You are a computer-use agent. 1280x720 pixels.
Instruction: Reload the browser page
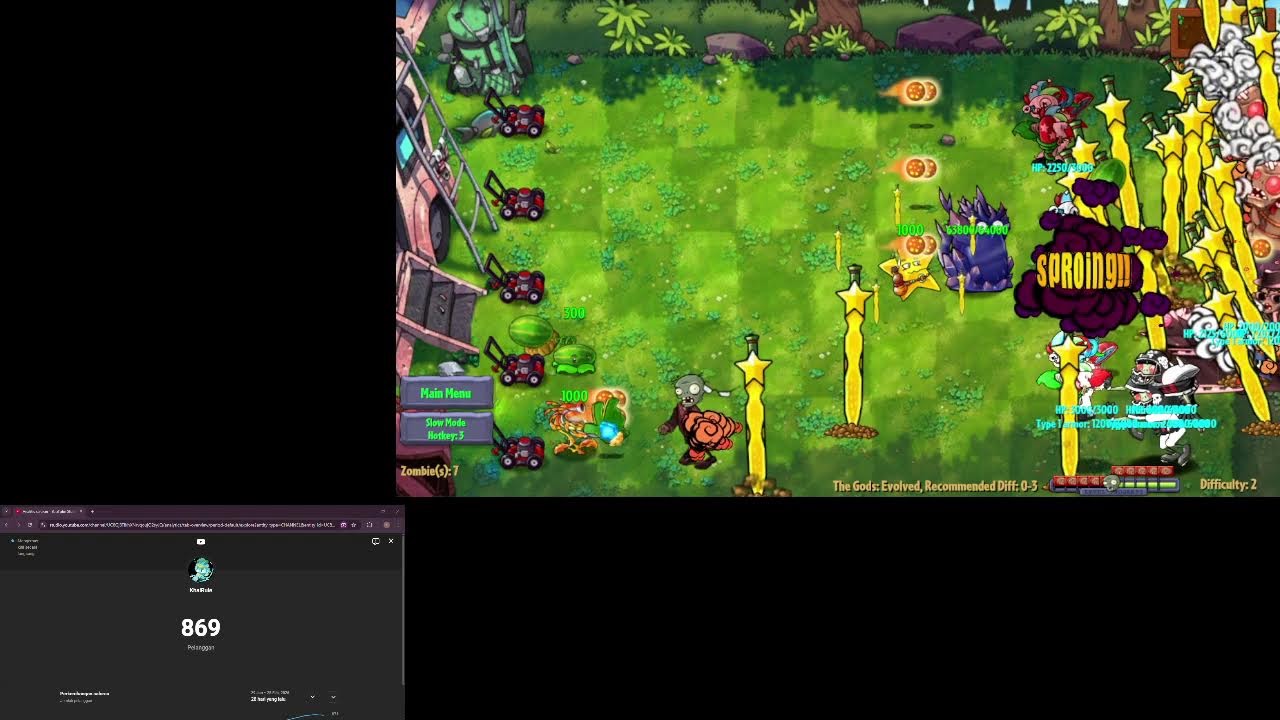[30, 525]
